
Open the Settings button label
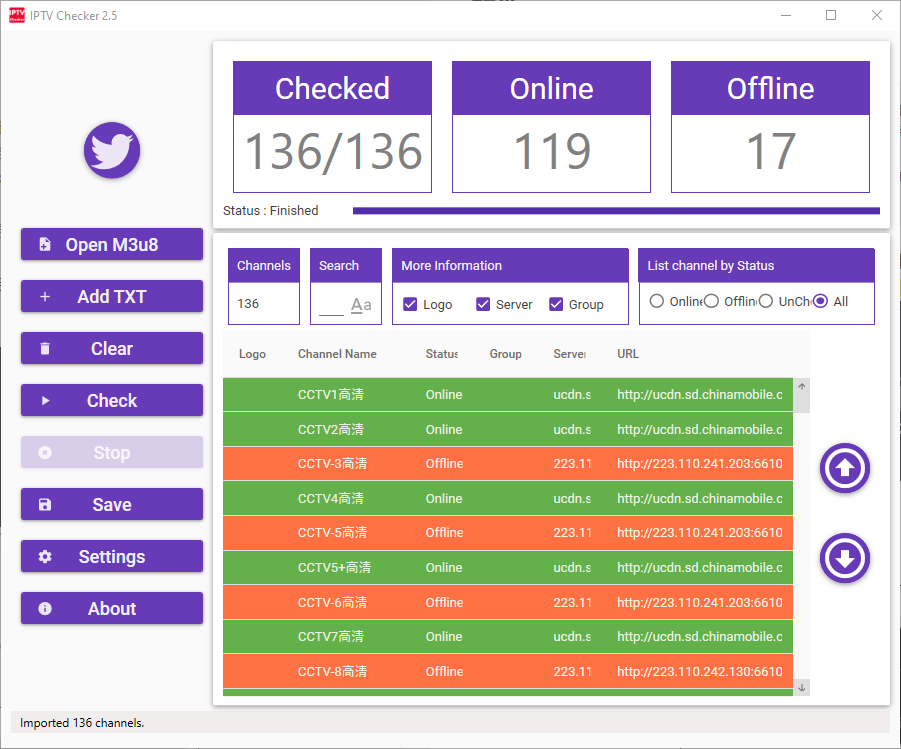112,556
